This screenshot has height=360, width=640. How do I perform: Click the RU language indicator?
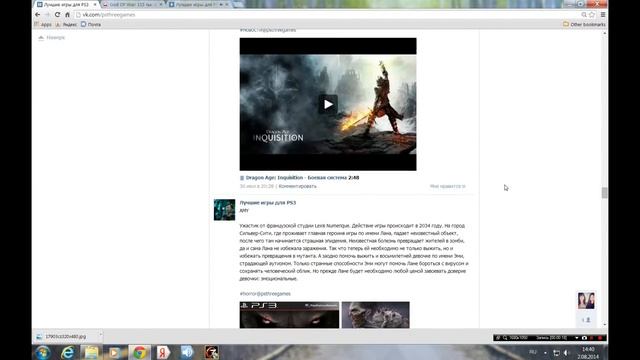click(533, 352)
